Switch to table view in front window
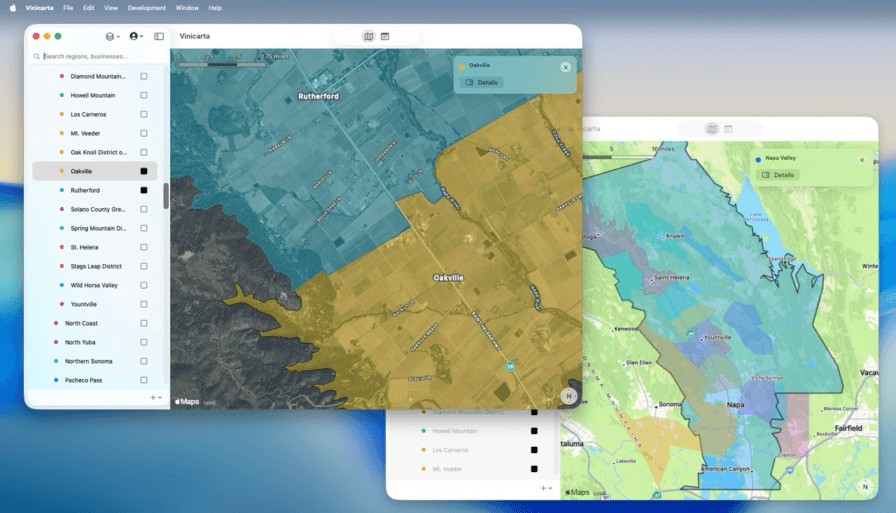The width and height of the screenshot is (896, 513). (385, 36)
